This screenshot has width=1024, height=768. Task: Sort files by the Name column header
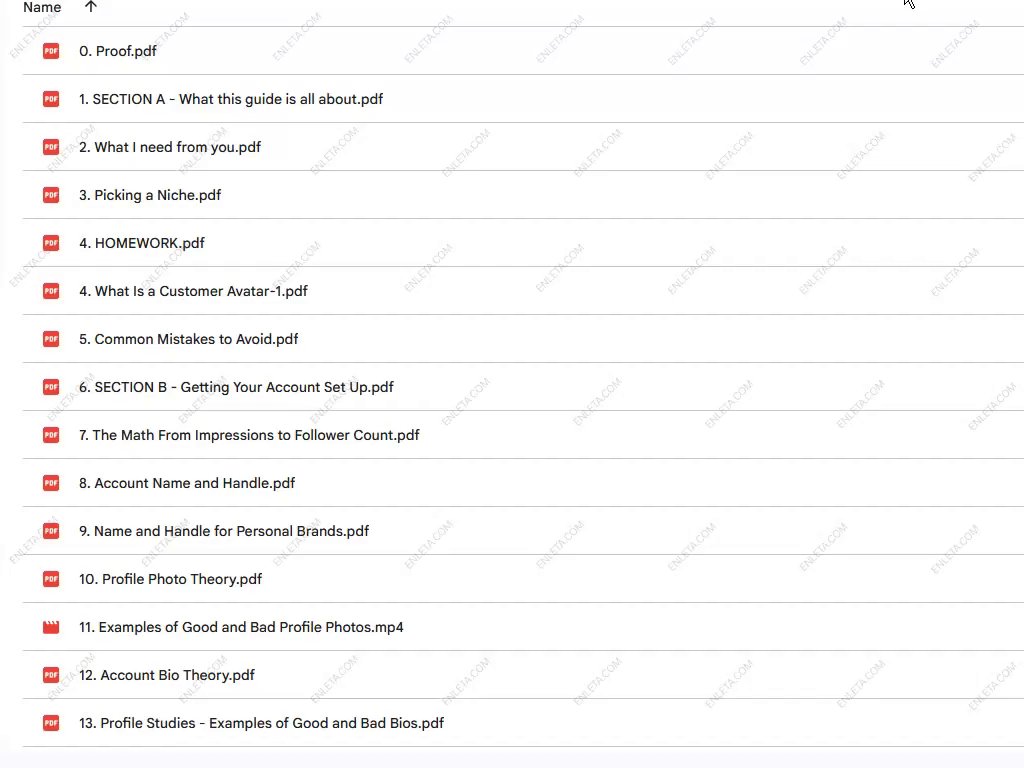tap(42, 7)
